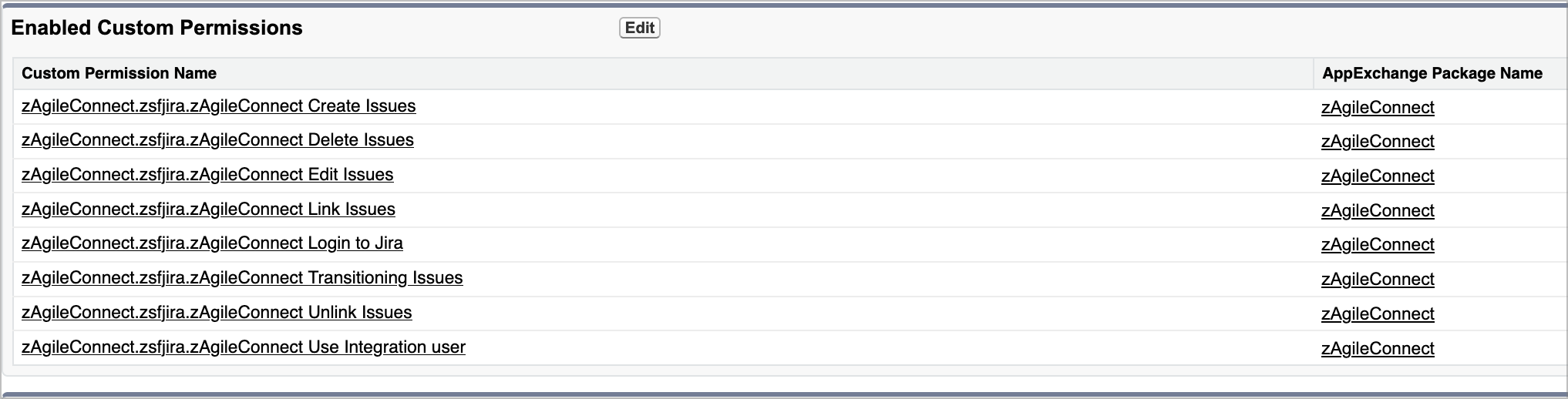Open the zAgileConnect Unlink Issues permission
The image size is (1568, 399).
[217, 313]
